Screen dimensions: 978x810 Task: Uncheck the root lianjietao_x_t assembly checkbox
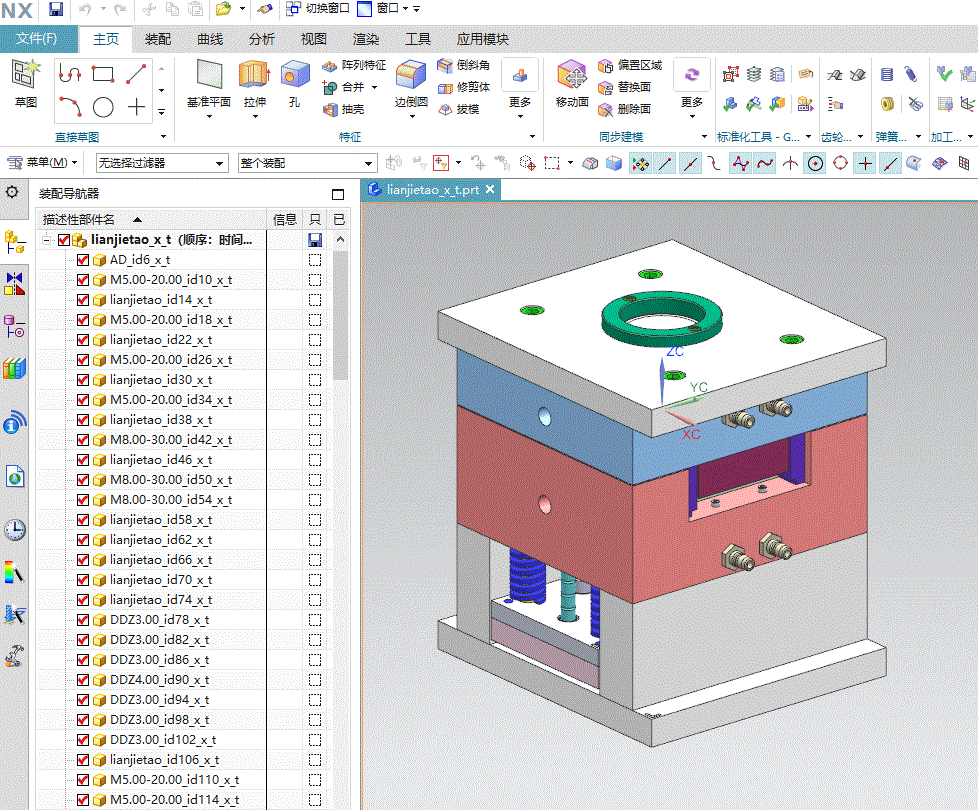(64, 240)
